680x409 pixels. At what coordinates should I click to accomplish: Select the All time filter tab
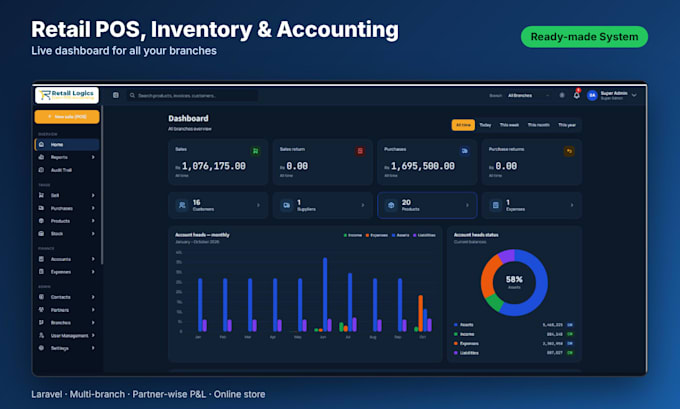463,125
